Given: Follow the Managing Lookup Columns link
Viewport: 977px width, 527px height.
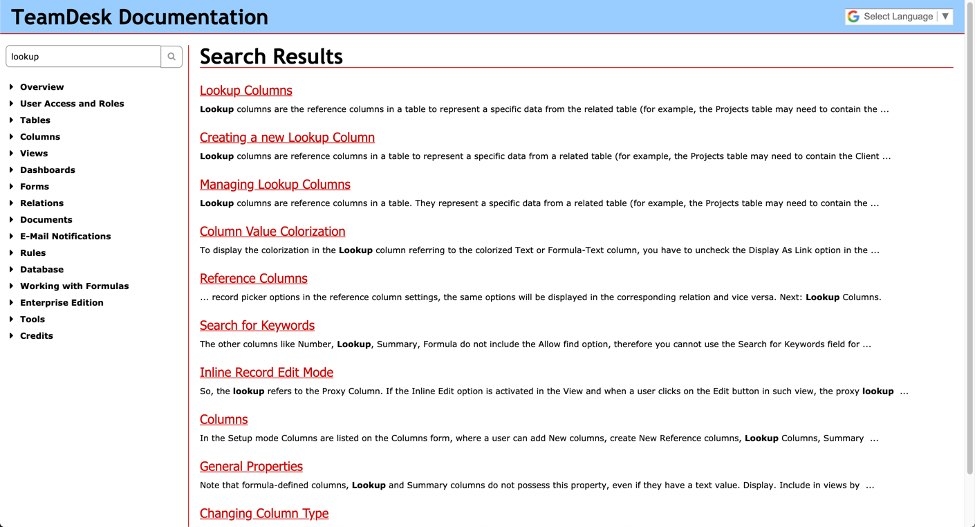Looking at the screenshot, I should (x=275, y=185).
